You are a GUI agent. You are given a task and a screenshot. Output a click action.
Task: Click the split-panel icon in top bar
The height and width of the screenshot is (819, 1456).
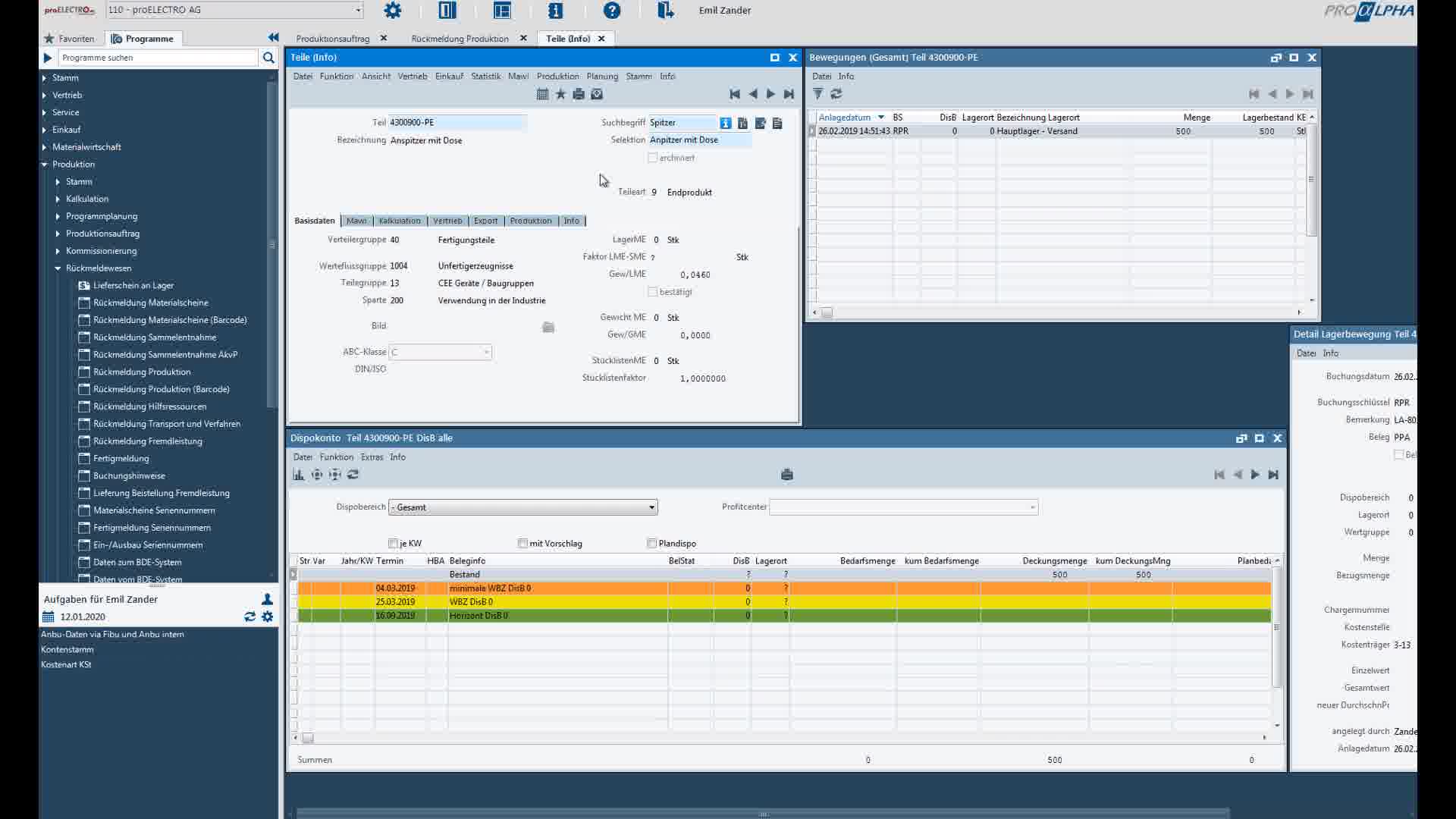coord(447,11)
